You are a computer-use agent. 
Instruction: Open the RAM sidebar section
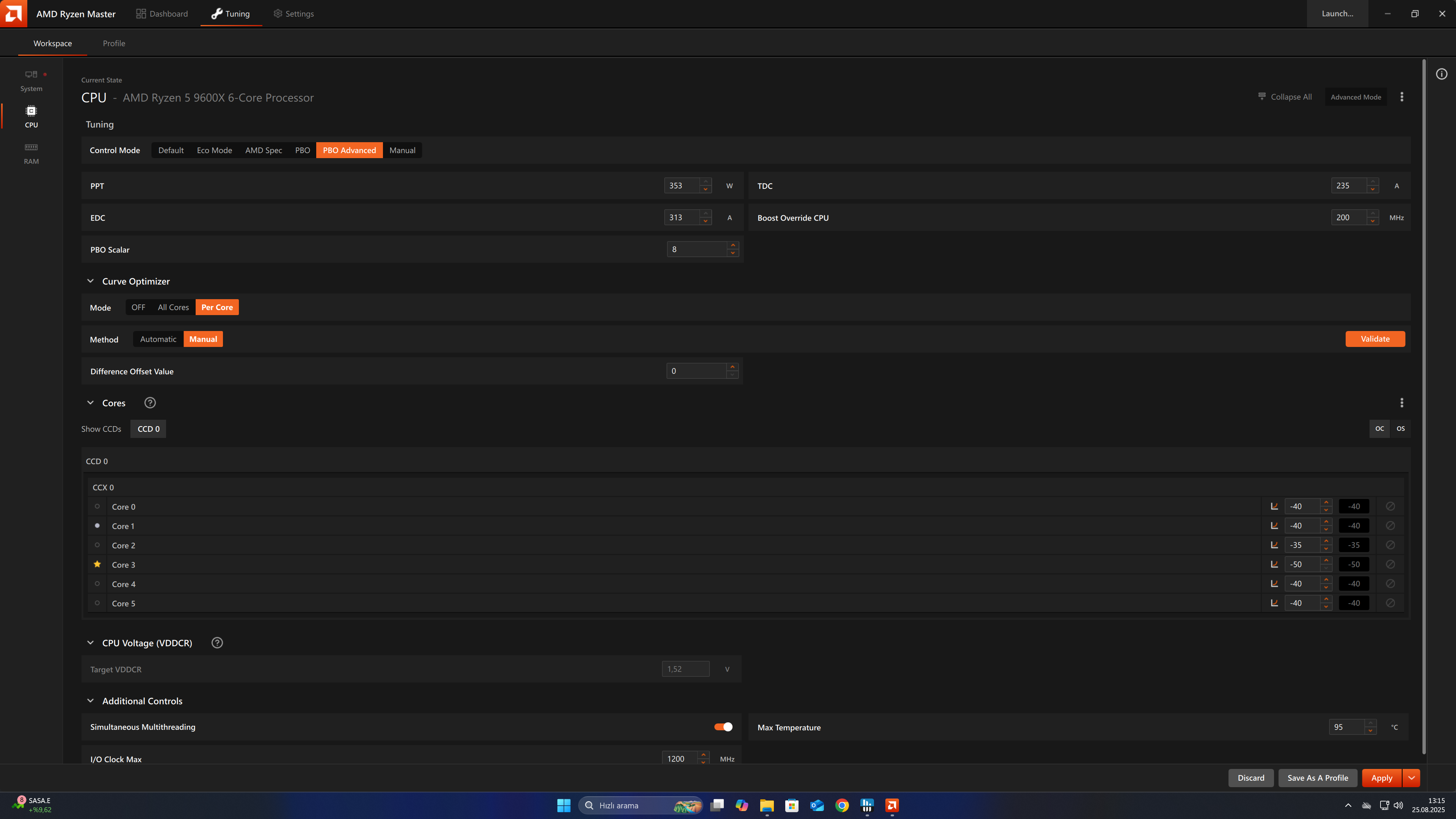[31, 154]
